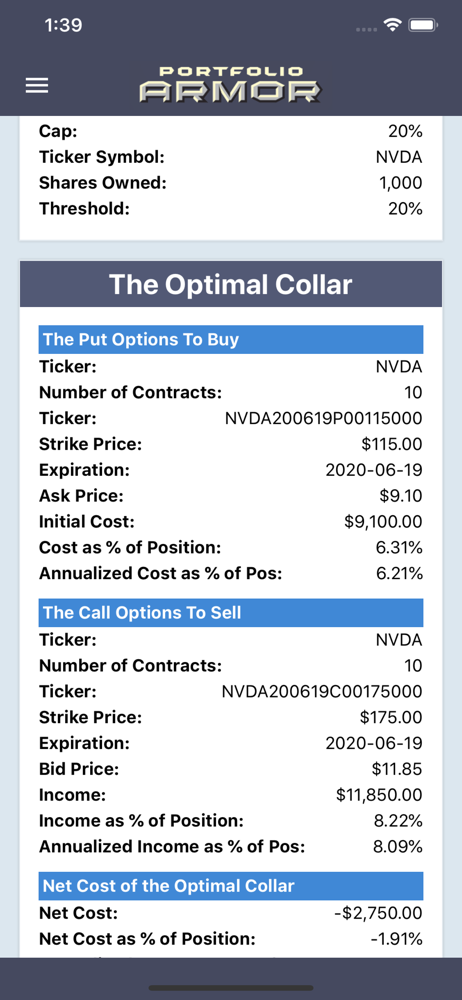
Task: Tap the call strike price $175.00
Action: coord(391,717)
